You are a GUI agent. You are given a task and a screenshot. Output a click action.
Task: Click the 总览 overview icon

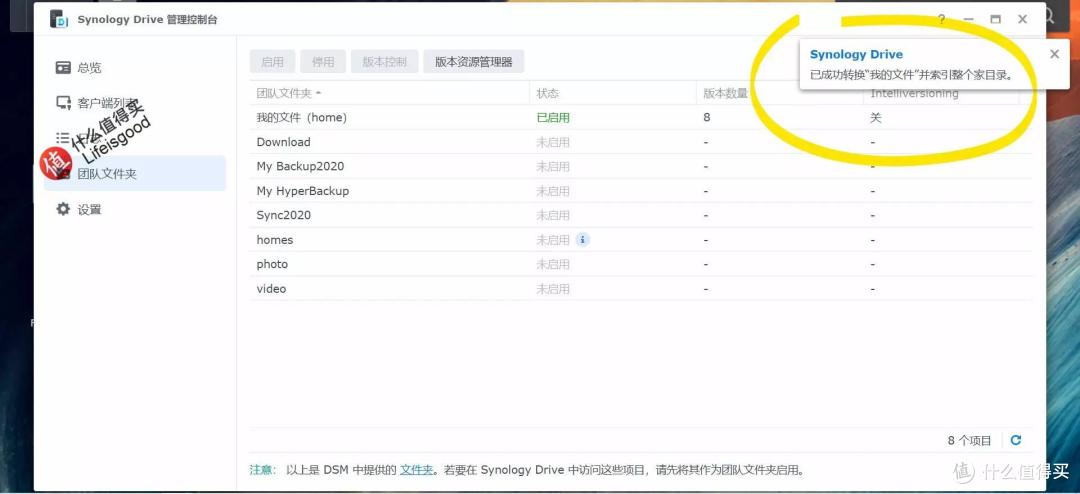point(63,68)
